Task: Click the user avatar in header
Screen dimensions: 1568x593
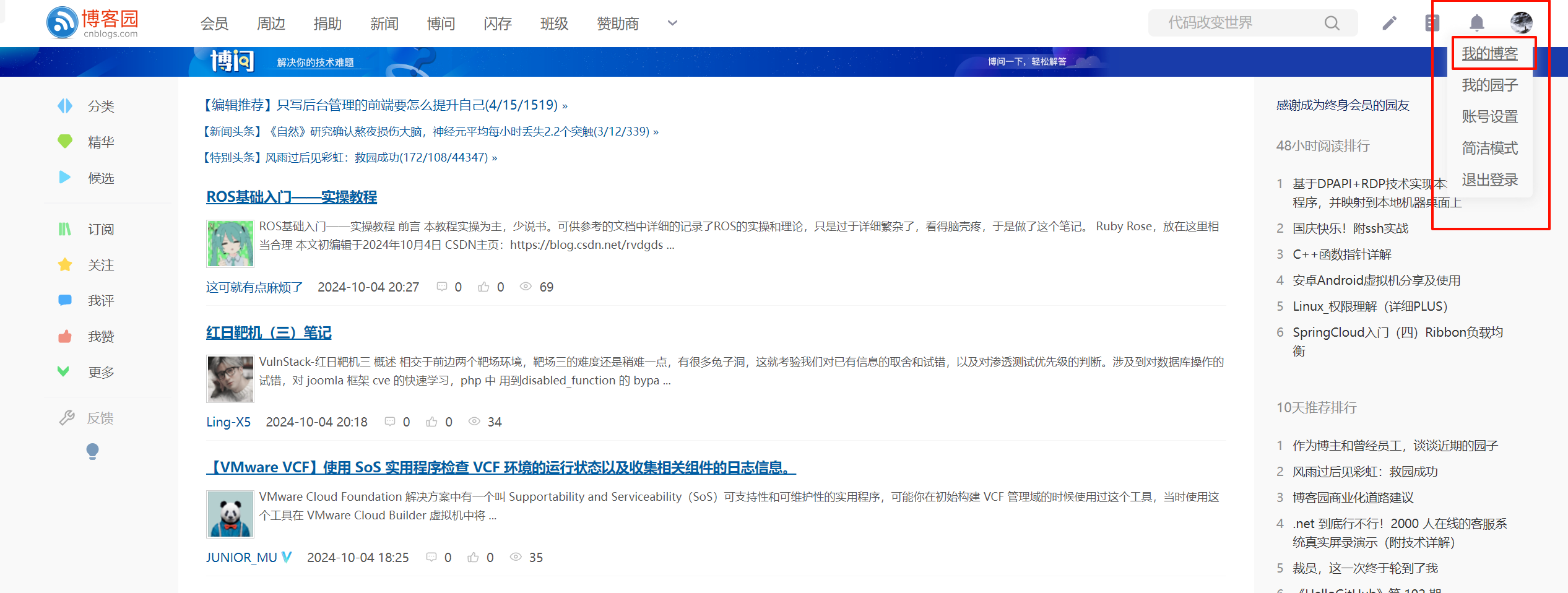Action: (x=1521, y=23)
